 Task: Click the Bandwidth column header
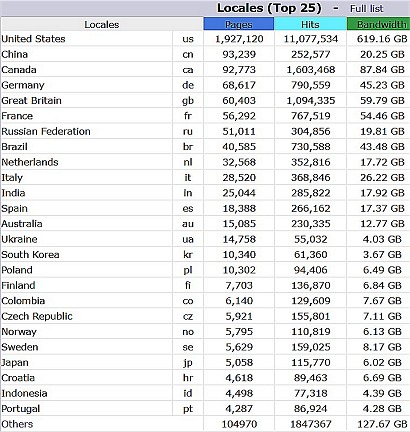382,24
